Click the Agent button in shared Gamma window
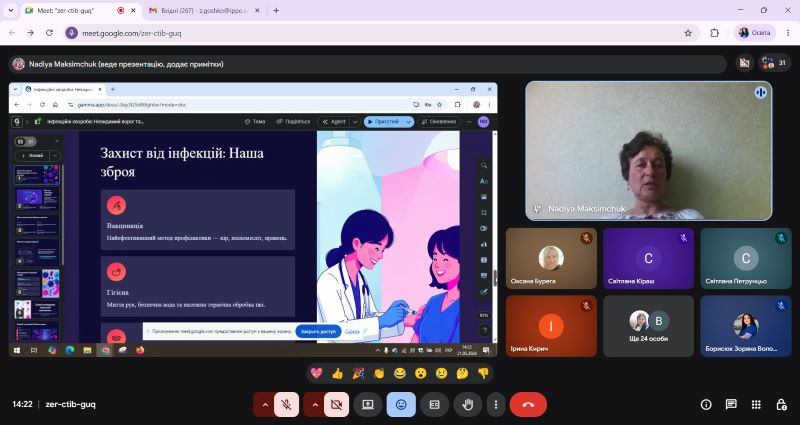 pos(334,122)
